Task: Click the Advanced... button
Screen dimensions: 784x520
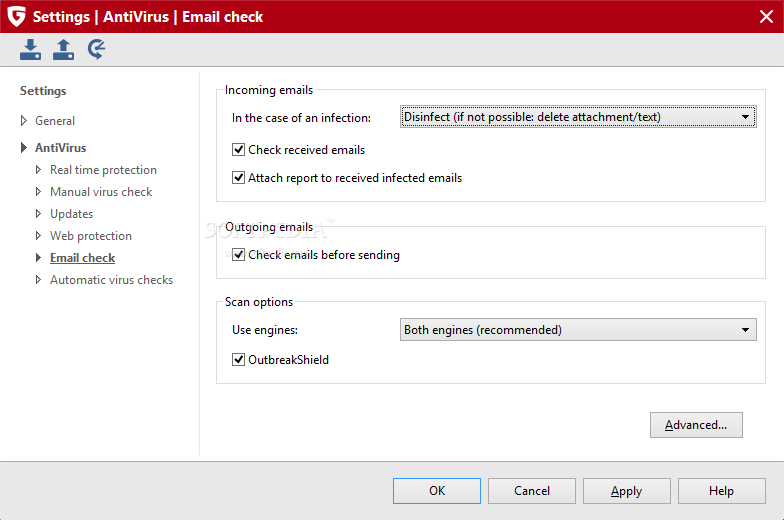Action: coord(696,425)
